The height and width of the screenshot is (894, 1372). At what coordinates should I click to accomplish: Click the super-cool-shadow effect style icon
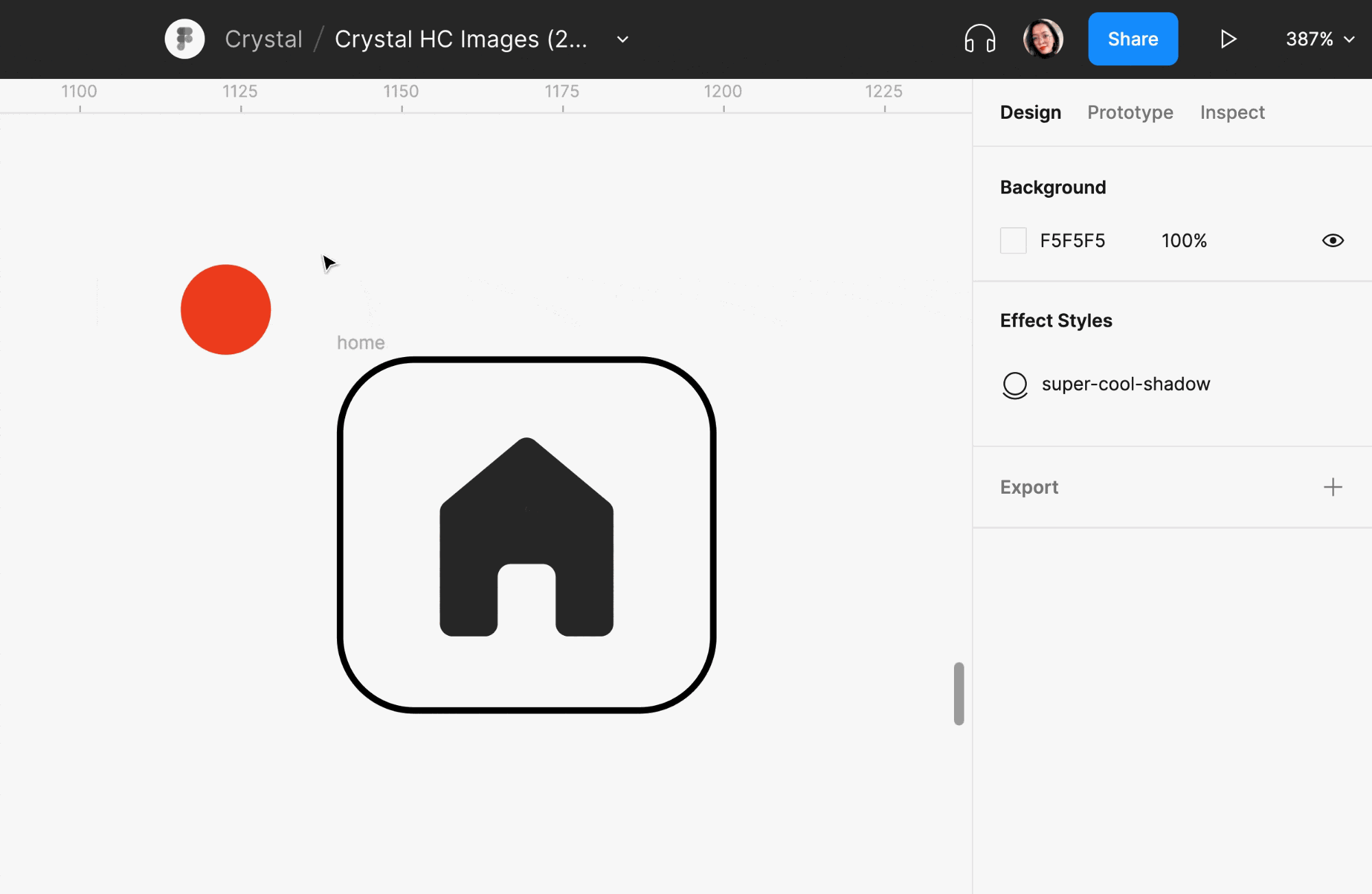(x=1014, y=383)
